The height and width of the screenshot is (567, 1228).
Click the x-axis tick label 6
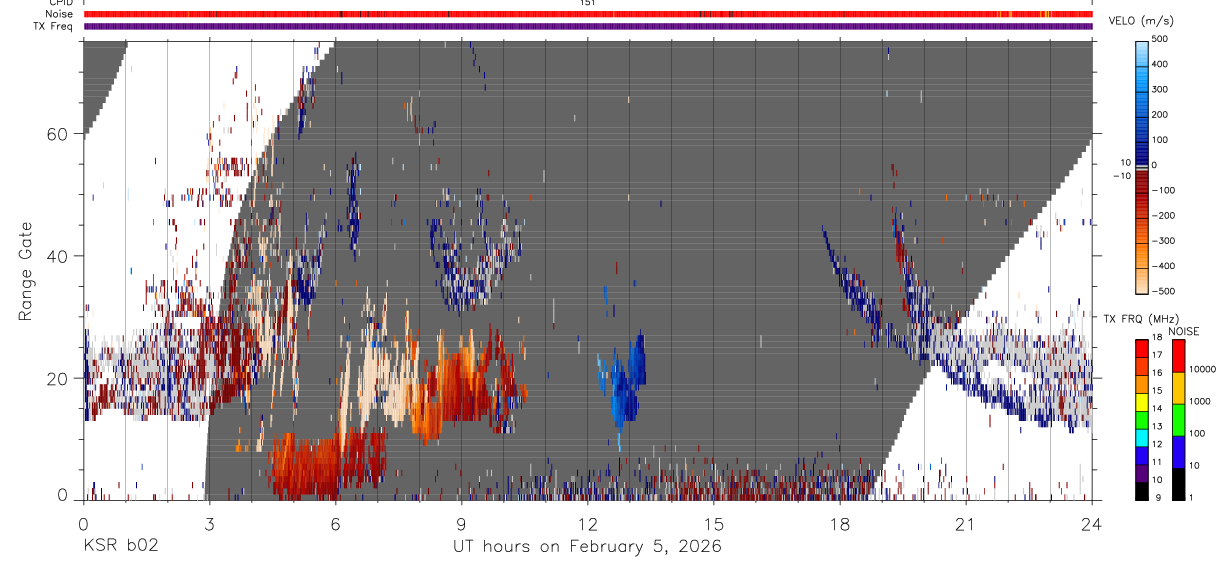[x=335, y=523]
